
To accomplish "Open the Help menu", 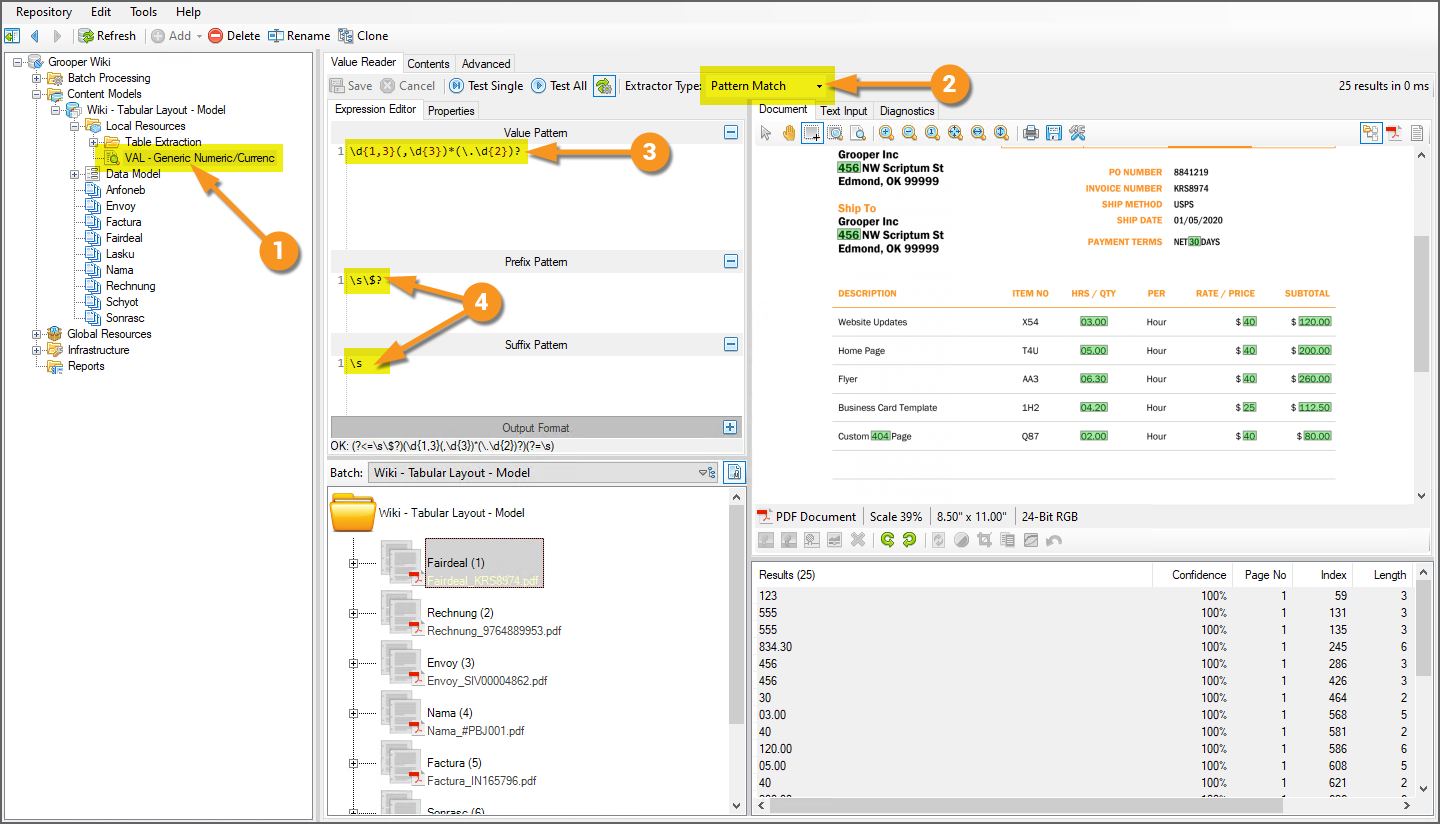I will click(x=188, y=12).
